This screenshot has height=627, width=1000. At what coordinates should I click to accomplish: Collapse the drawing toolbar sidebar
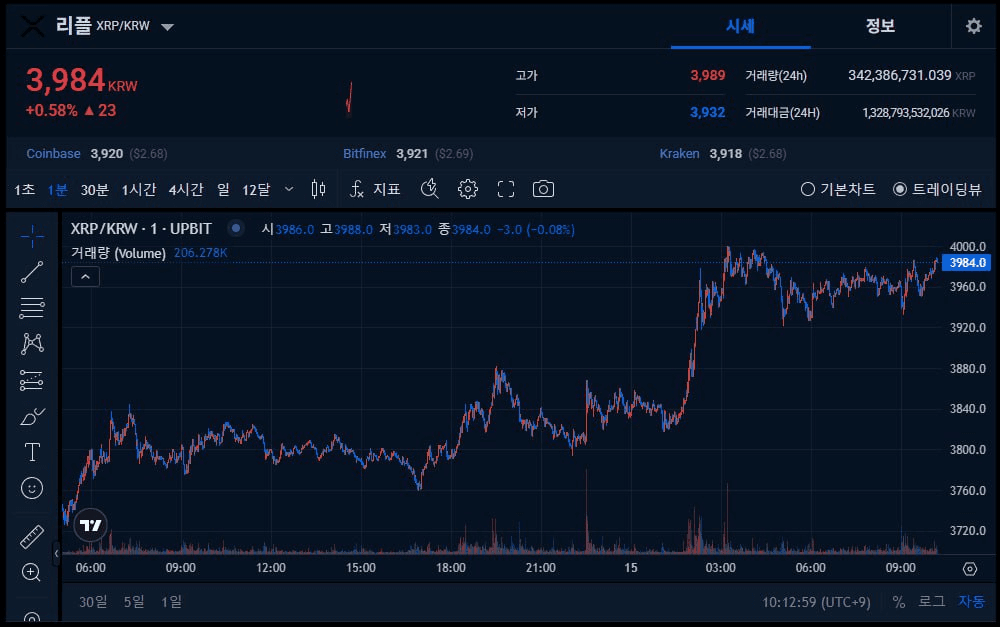pyautogui.click(x=56, y=554)
